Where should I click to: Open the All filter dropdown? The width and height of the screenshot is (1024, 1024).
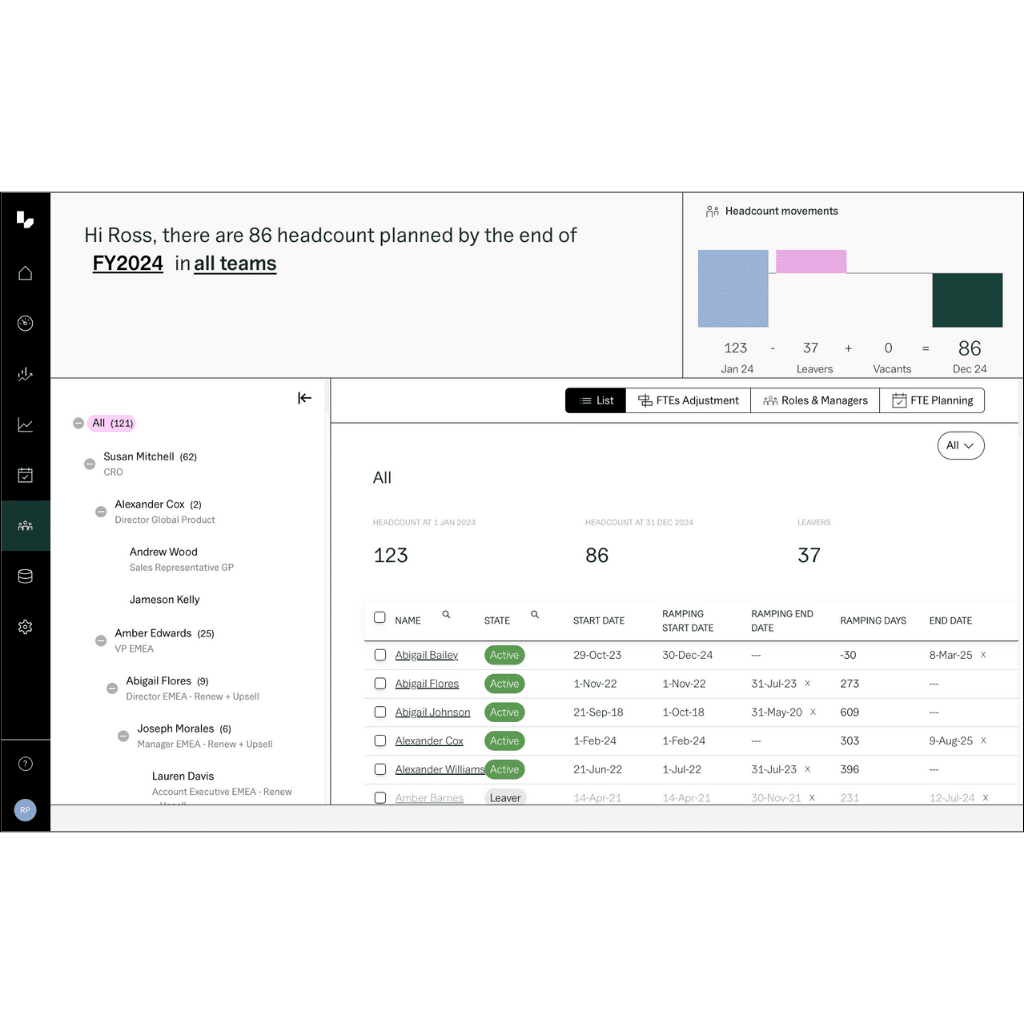point(960,445)
